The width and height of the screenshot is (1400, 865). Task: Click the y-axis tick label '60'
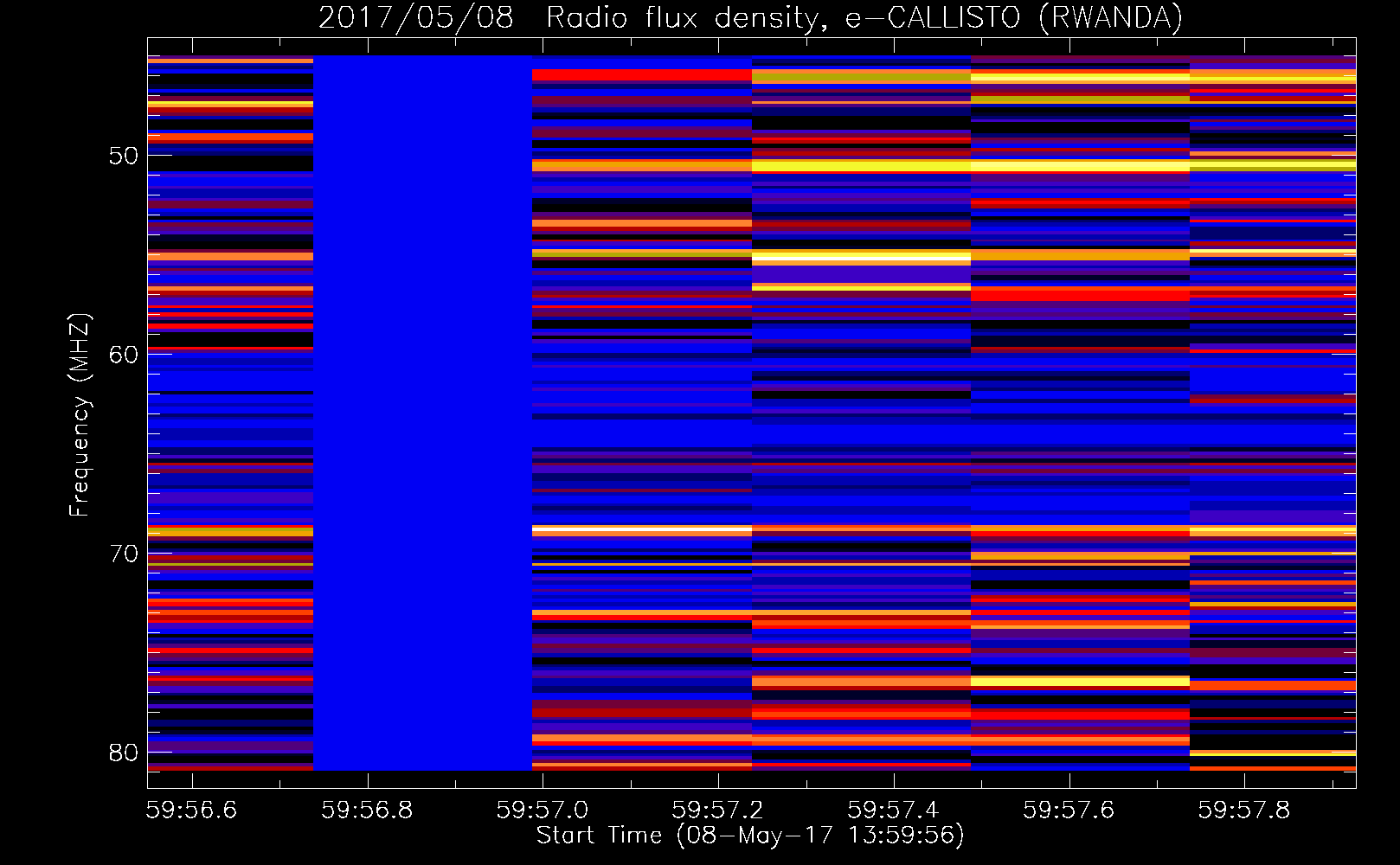coord(124,355)
